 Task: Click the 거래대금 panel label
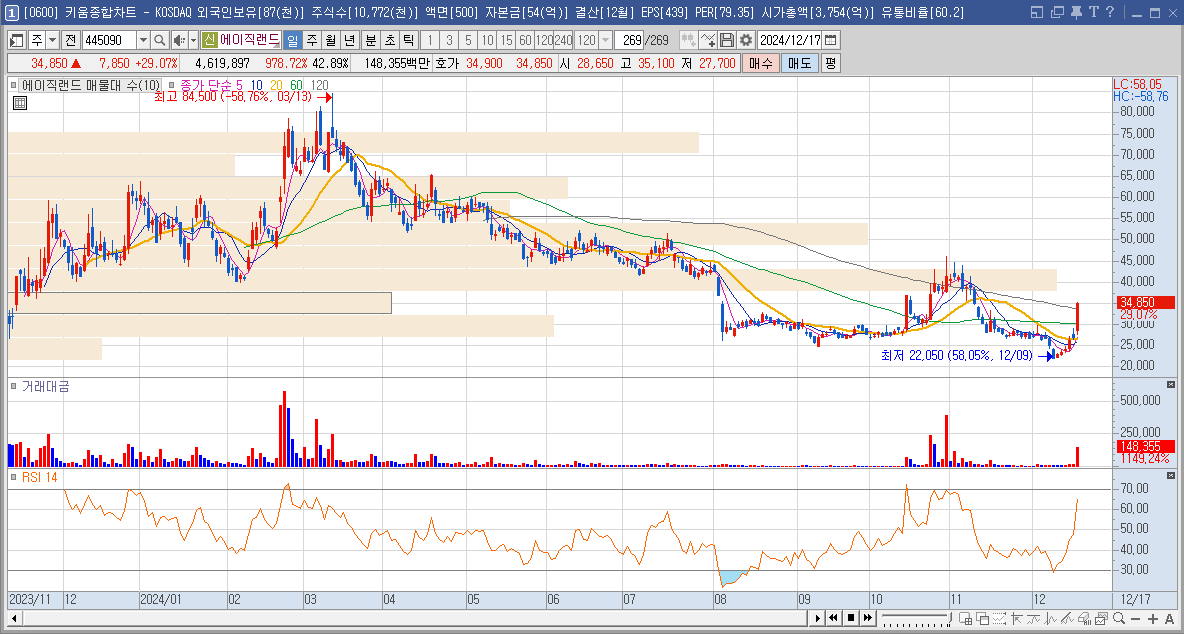tap(45, 386)
